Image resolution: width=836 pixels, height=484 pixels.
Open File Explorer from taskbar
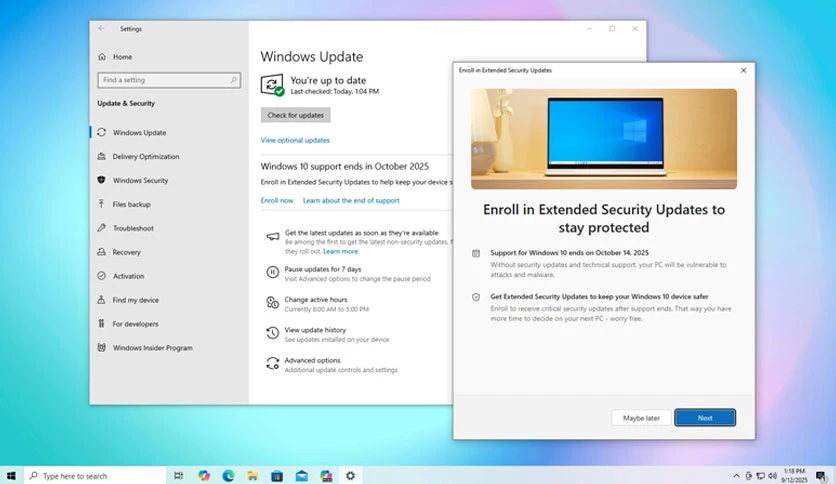[x=253, y=475]
